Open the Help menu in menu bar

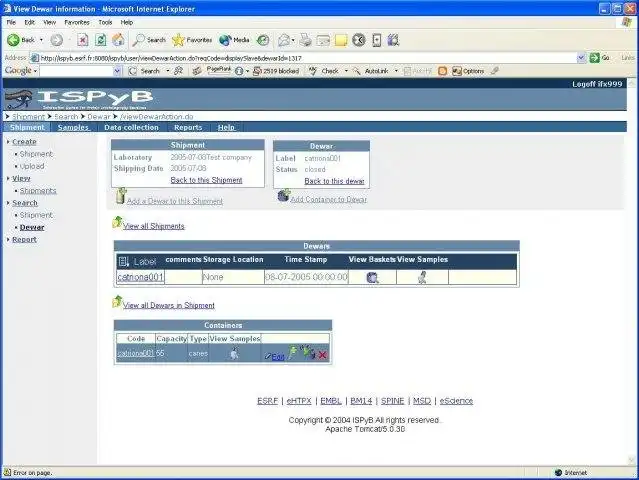[127, 22]
